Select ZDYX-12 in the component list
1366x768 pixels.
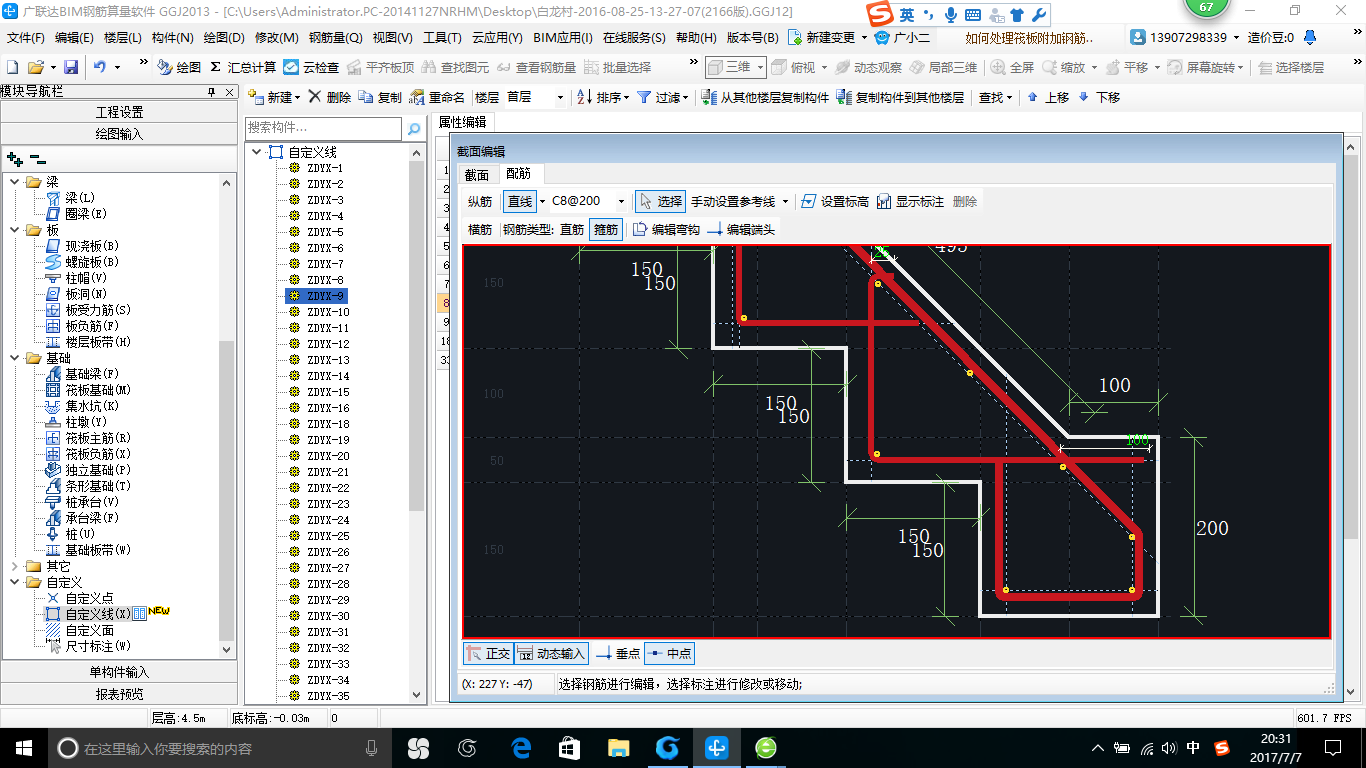(x=328, y=344)
